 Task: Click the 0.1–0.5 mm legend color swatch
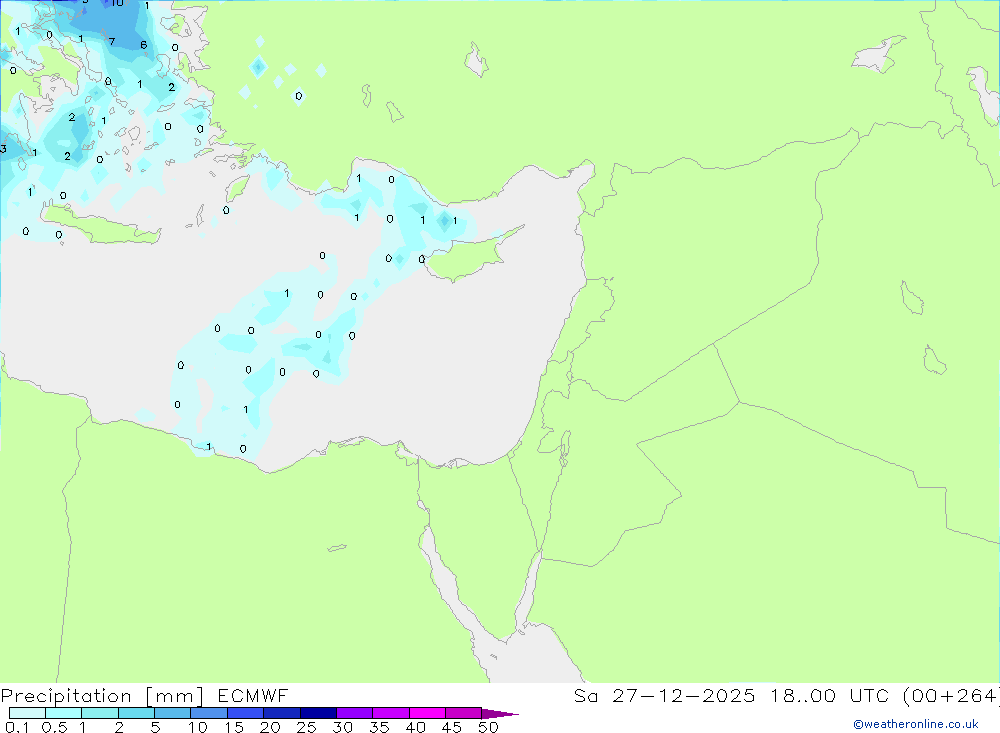27,713
